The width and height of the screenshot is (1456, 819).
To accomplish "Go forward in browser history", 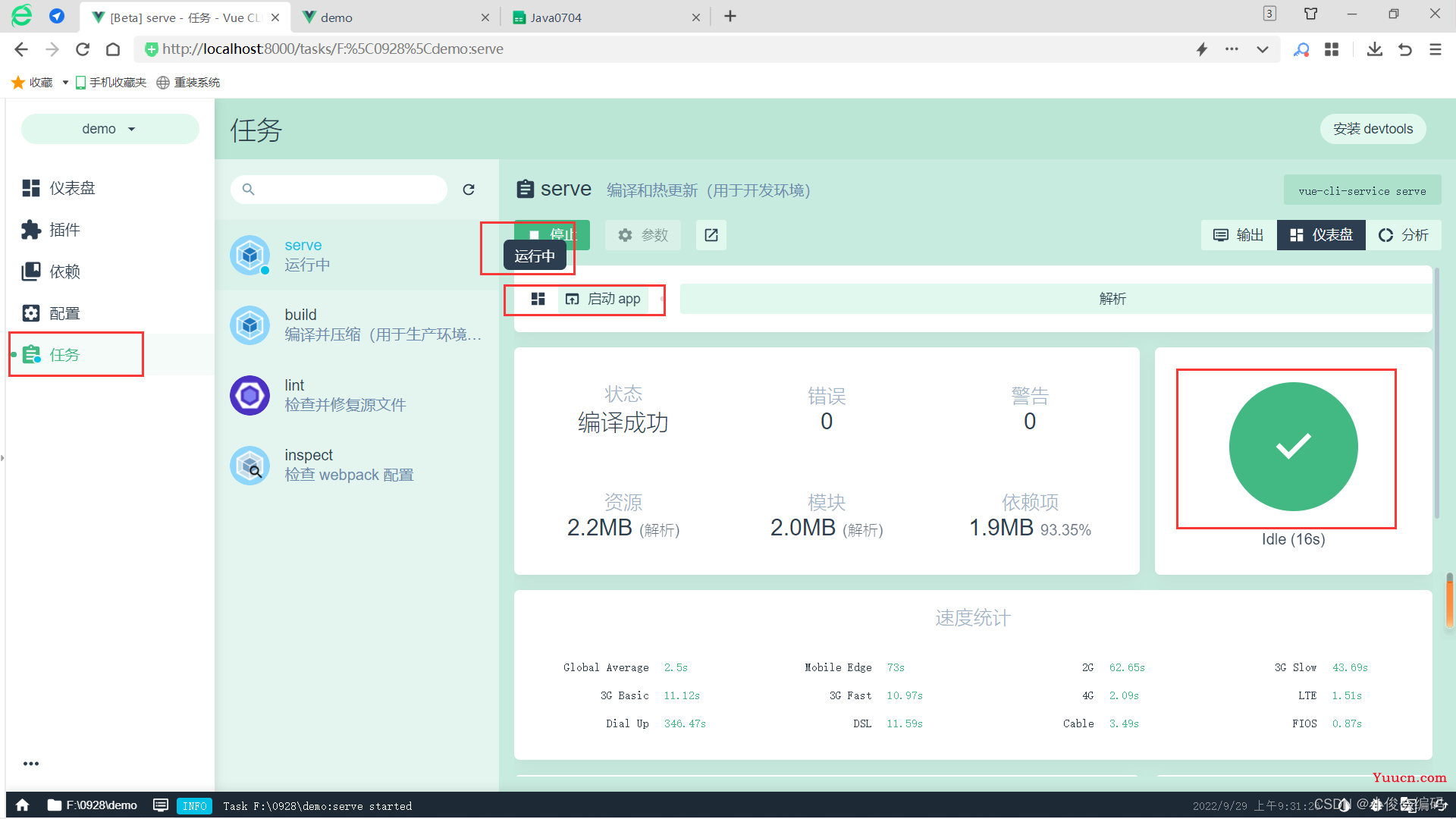I will point(52,49).
